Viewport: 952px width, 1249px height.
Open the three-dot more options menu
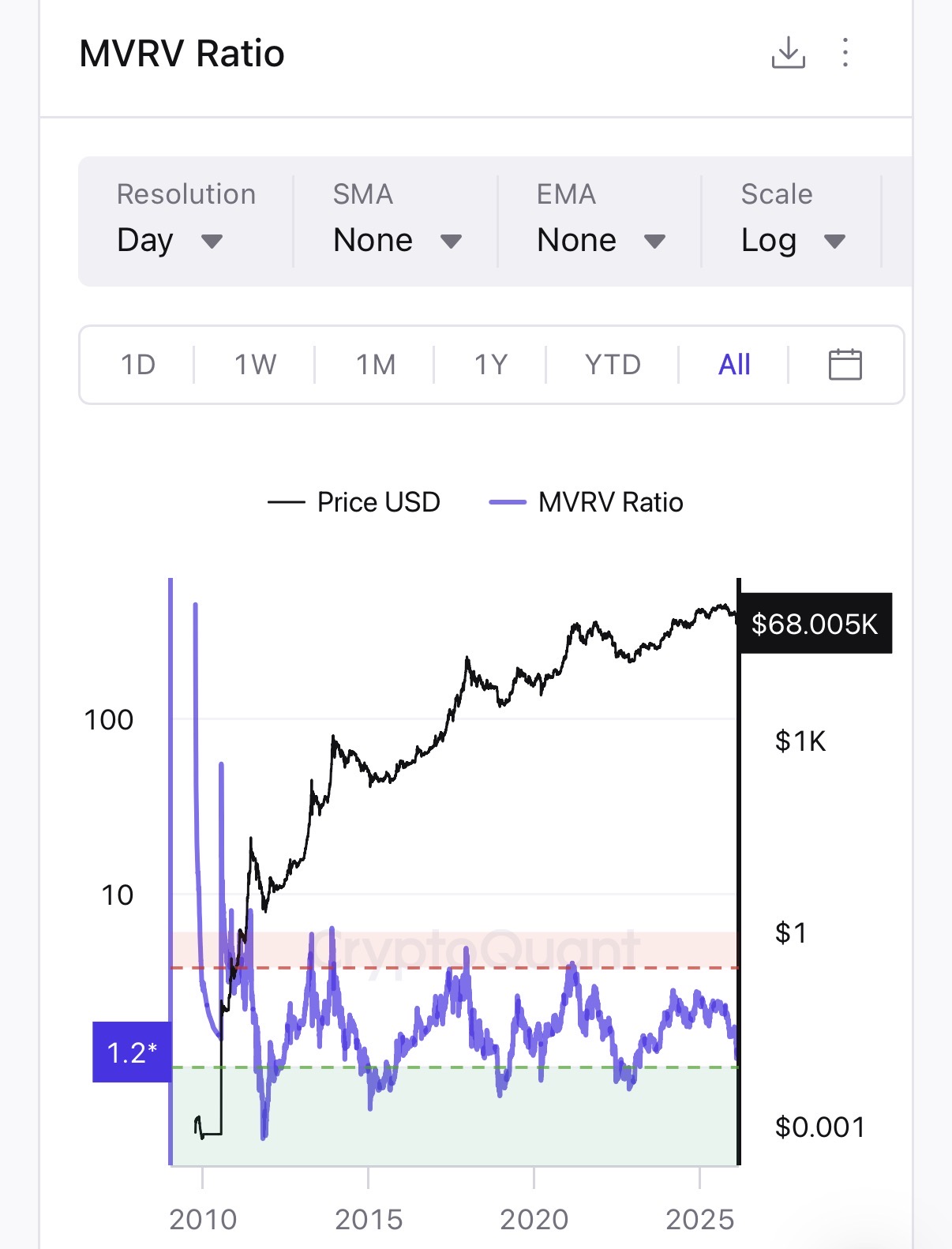[x=845, y=53]
